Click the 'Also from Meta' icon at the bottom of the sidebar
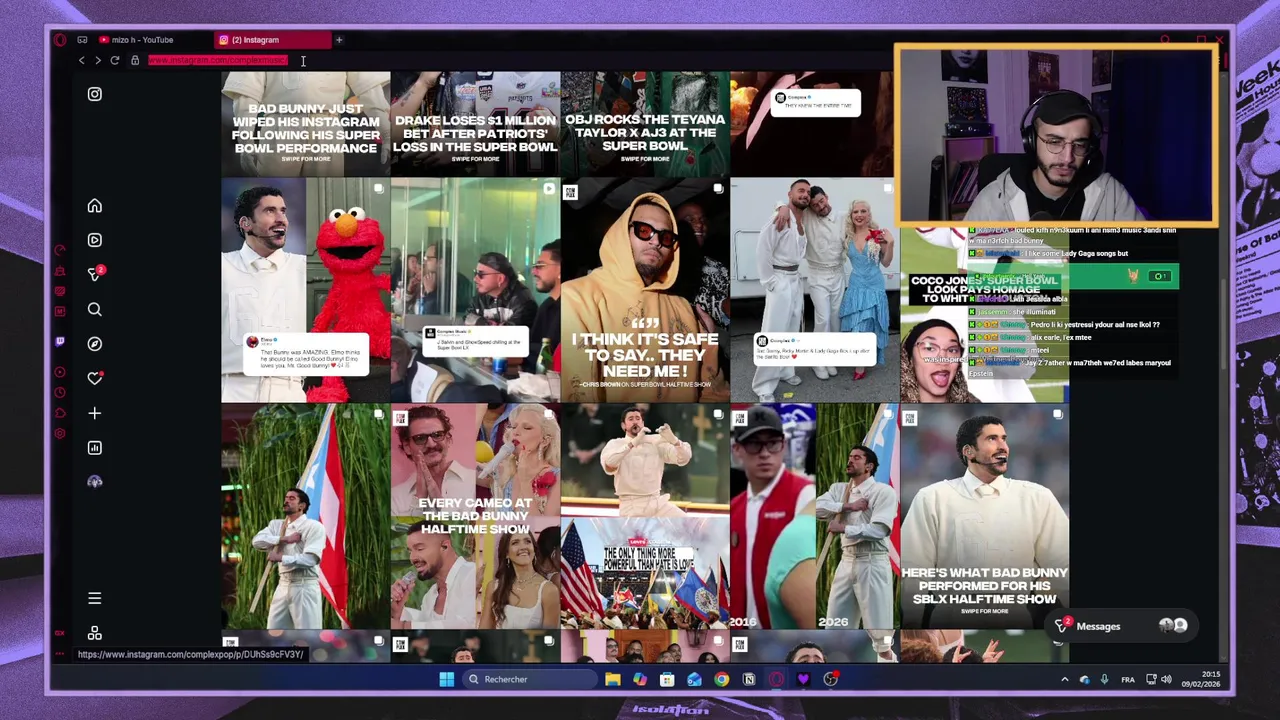The height and width of the screenshot is (720, 1280). pos(94,633)
